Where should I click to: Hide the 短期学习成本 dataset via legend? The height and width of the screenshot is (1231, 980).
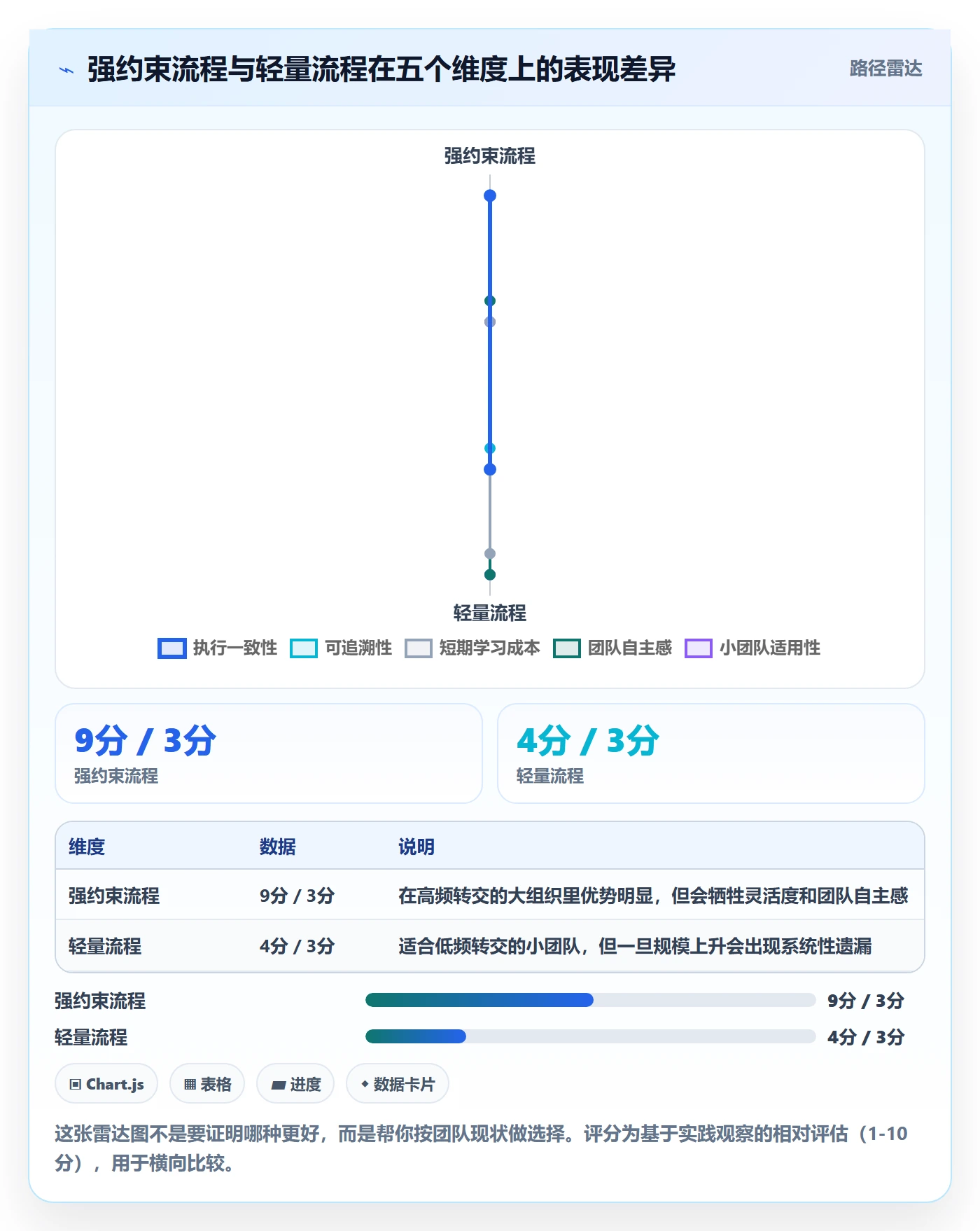click(x=472, y=648)
